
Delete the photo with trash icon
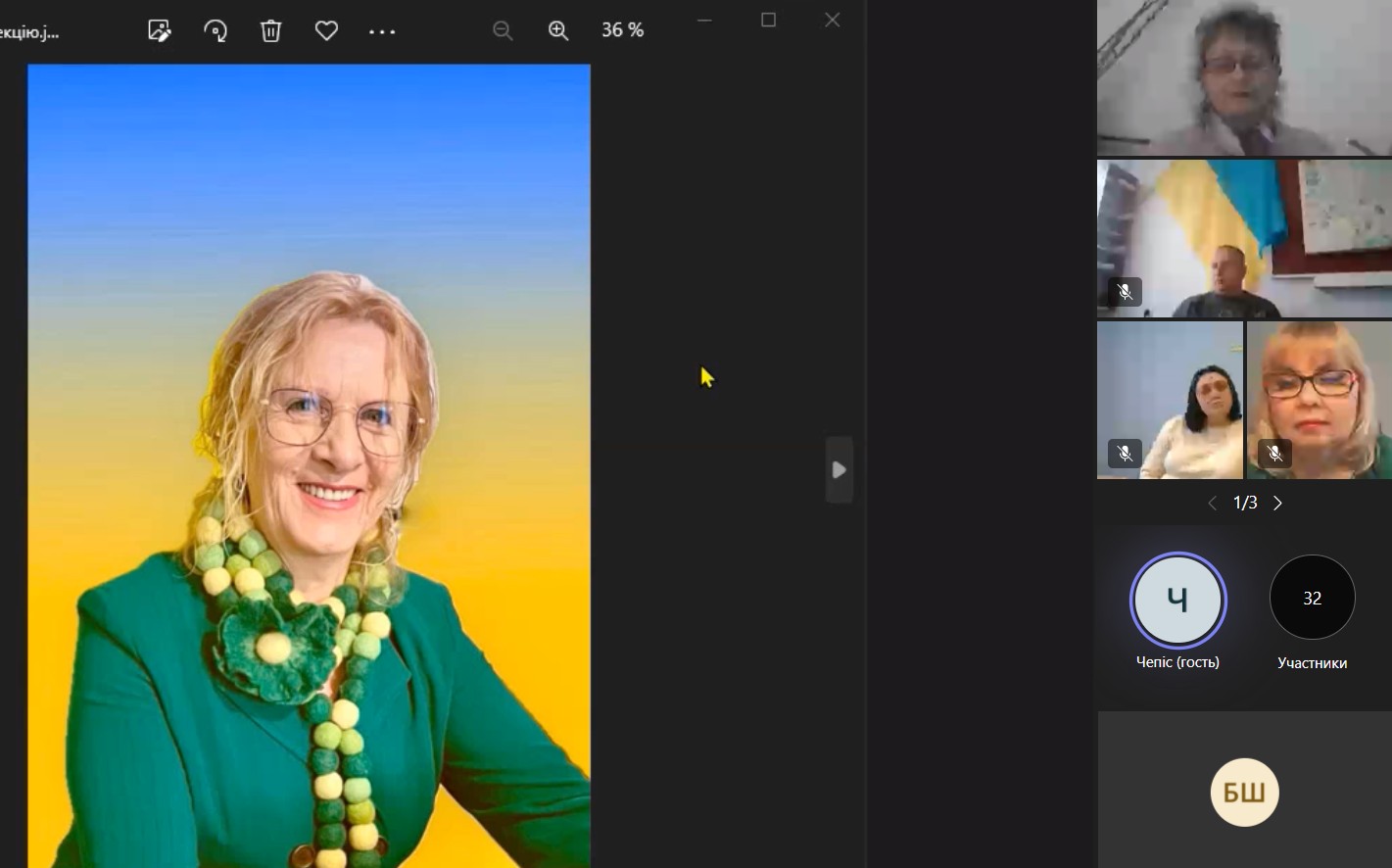click(271, 31)
